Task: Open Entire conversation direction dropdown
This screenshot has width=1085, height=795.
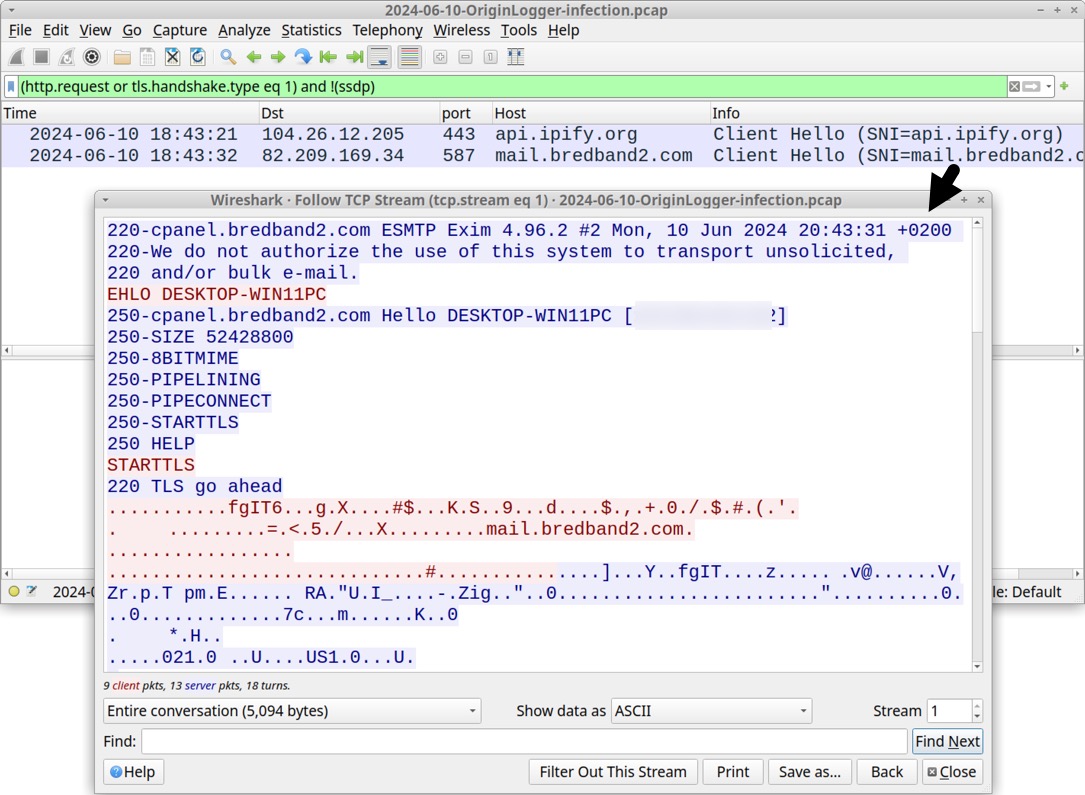Action: coord(292,711)
